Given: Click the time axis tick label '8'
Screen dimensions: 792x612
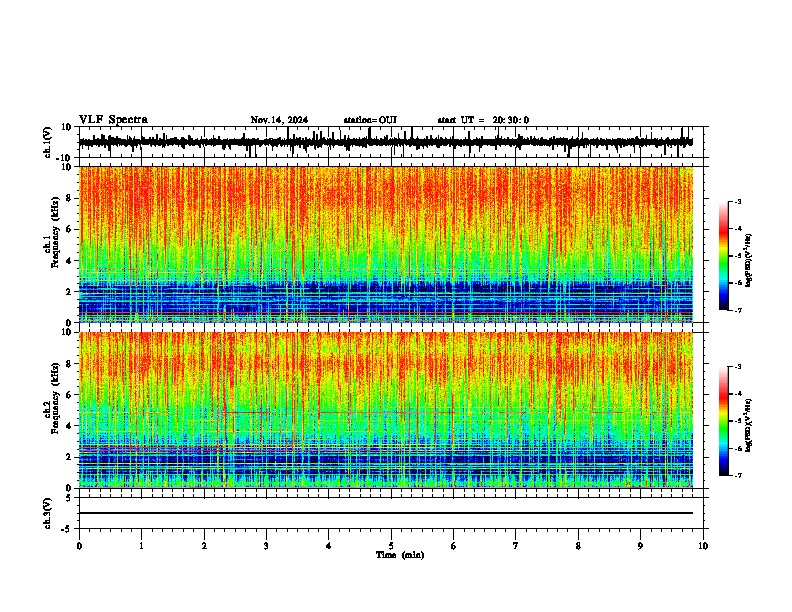Looking at the screenshot, I should coord(578,546).
